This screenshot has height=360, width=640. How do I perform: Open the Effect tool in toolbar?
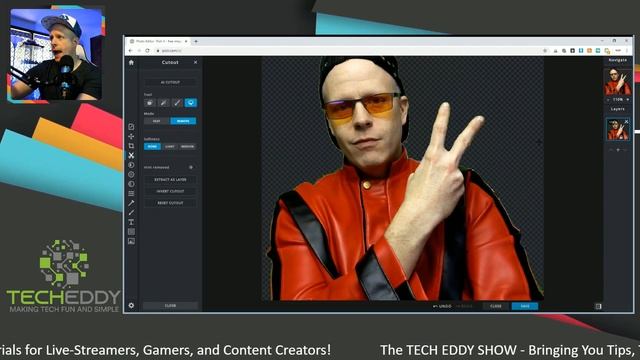[x=131, y=184]
